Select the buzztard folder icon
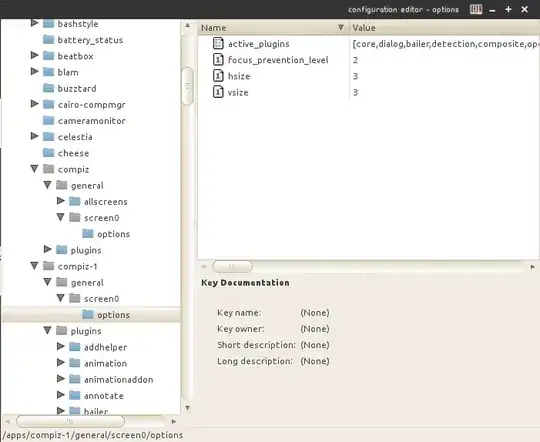Screen dimensions: 540x442 coord(49,88)
